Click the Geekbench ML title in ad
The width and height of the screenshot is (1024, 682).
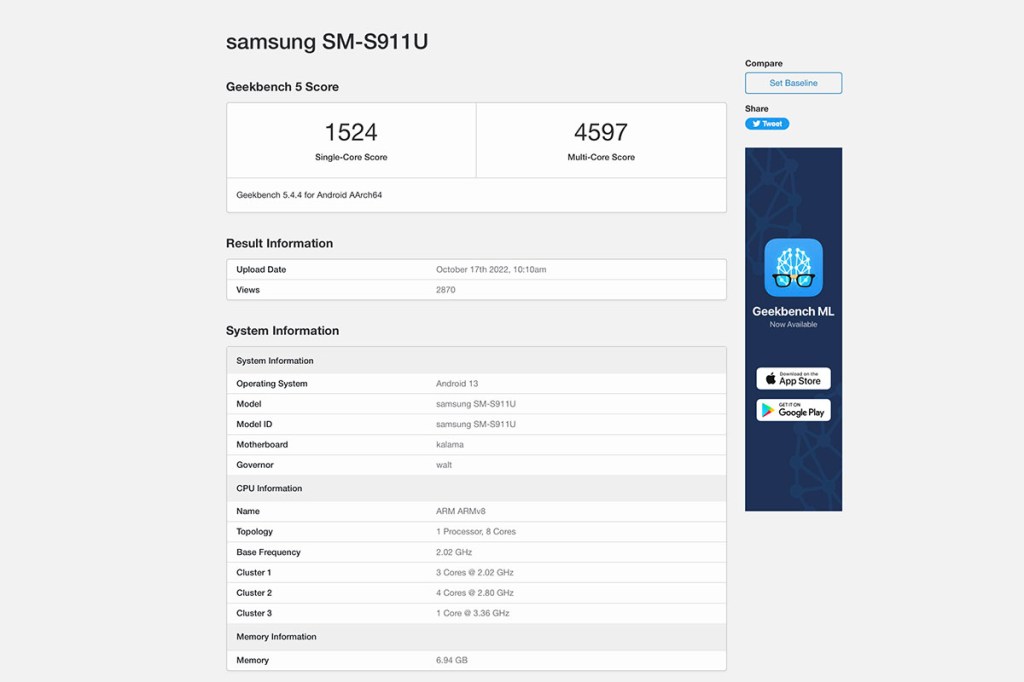793,312
